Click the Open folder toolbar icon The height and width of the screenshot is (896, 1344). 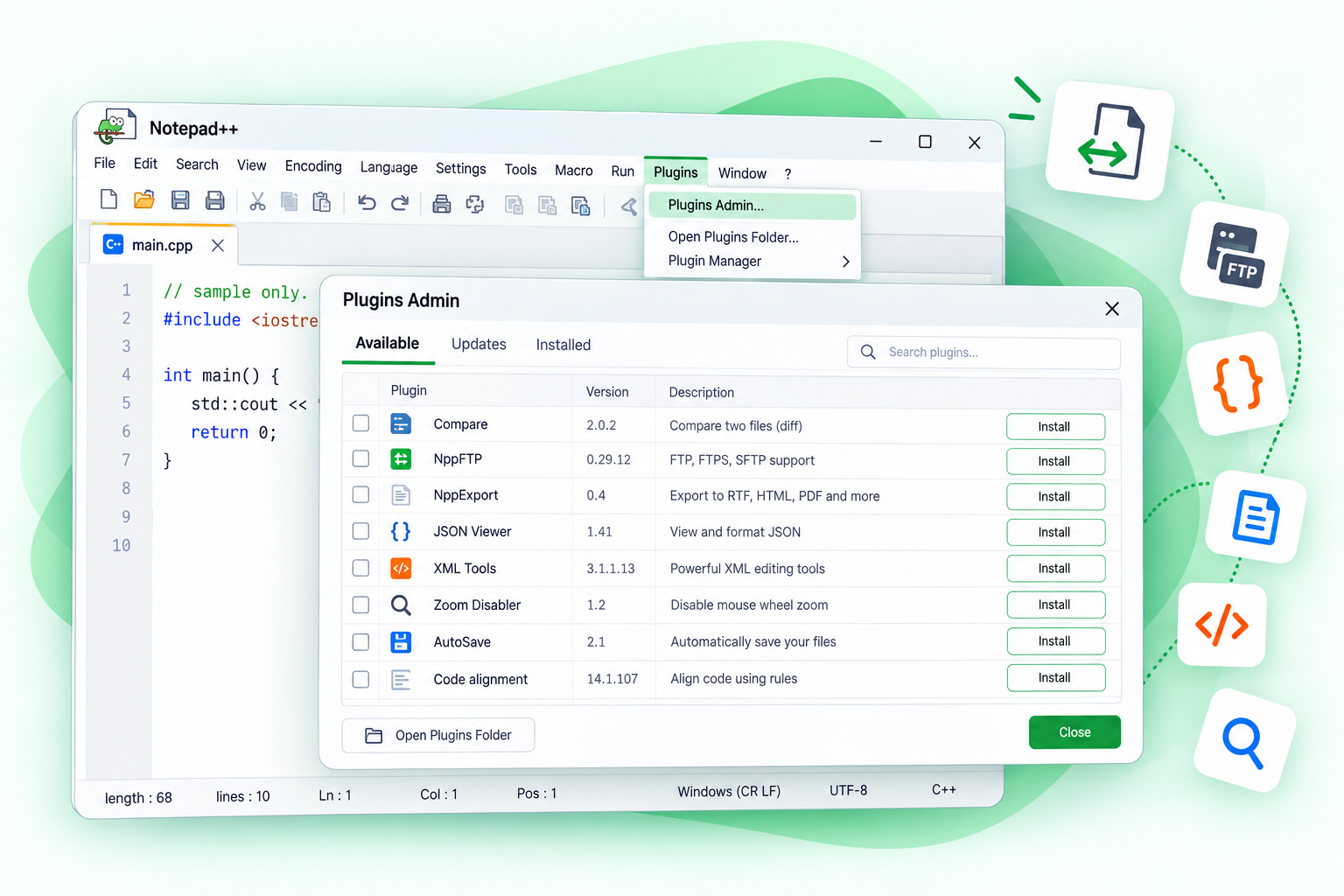(144, 199)
